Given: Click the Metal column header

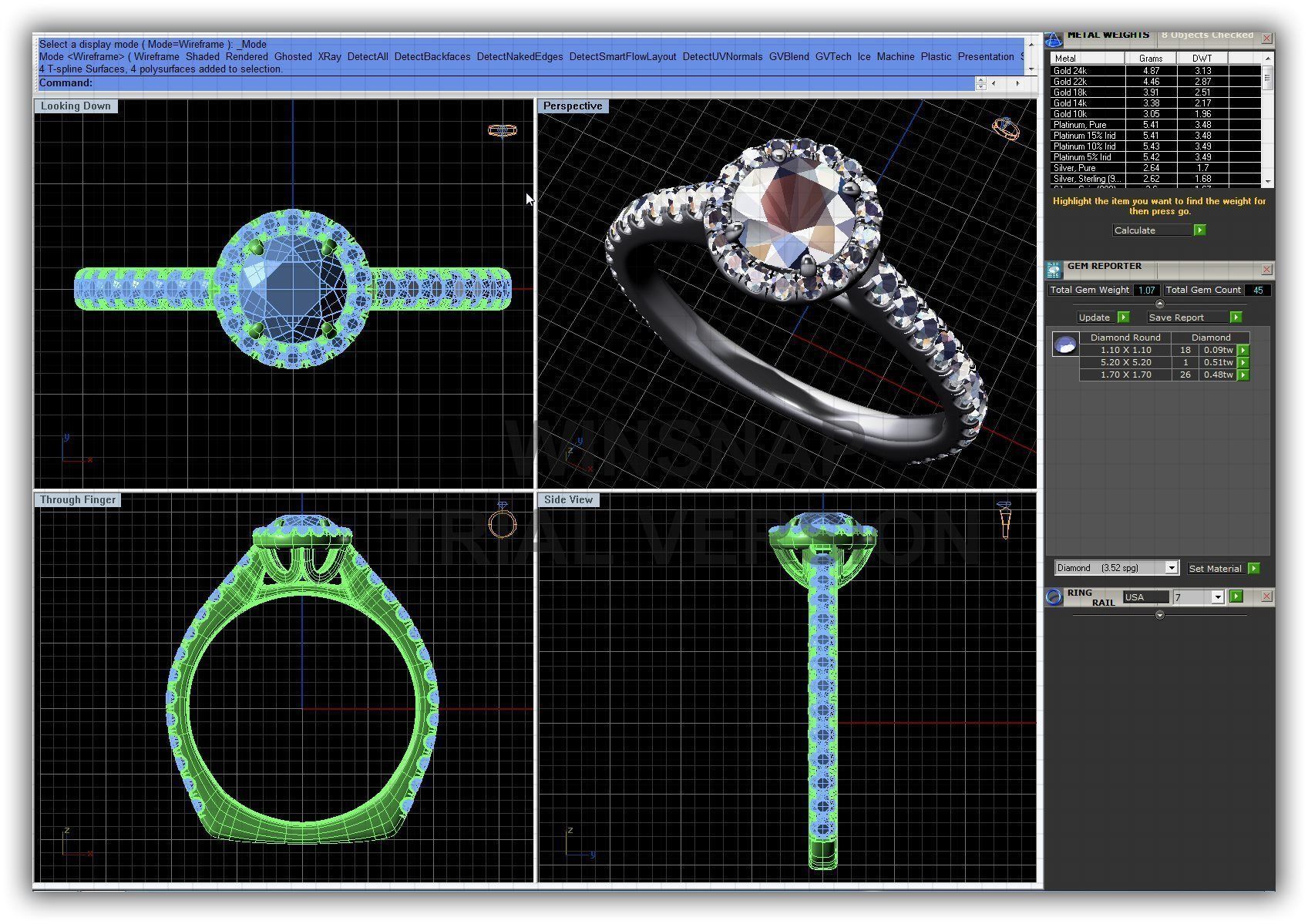Looking at the screenshot, I should (x=1088, y=59).
